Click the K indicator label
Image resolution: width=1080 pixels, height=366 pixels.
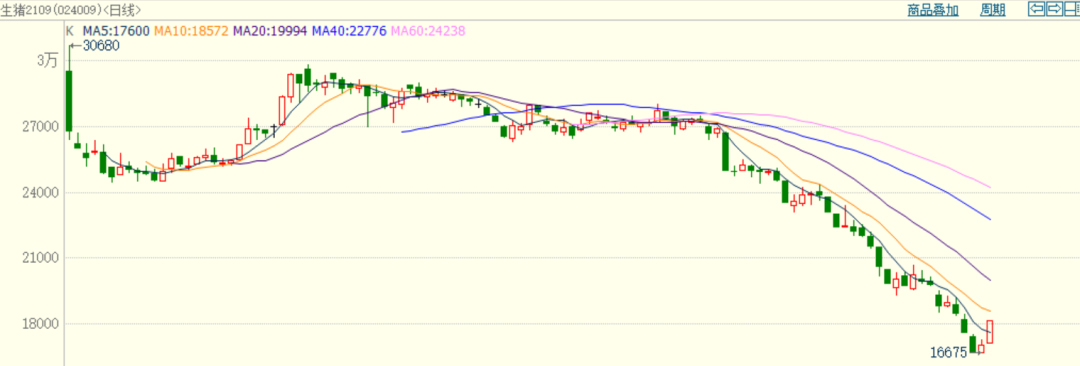point(69,30)
